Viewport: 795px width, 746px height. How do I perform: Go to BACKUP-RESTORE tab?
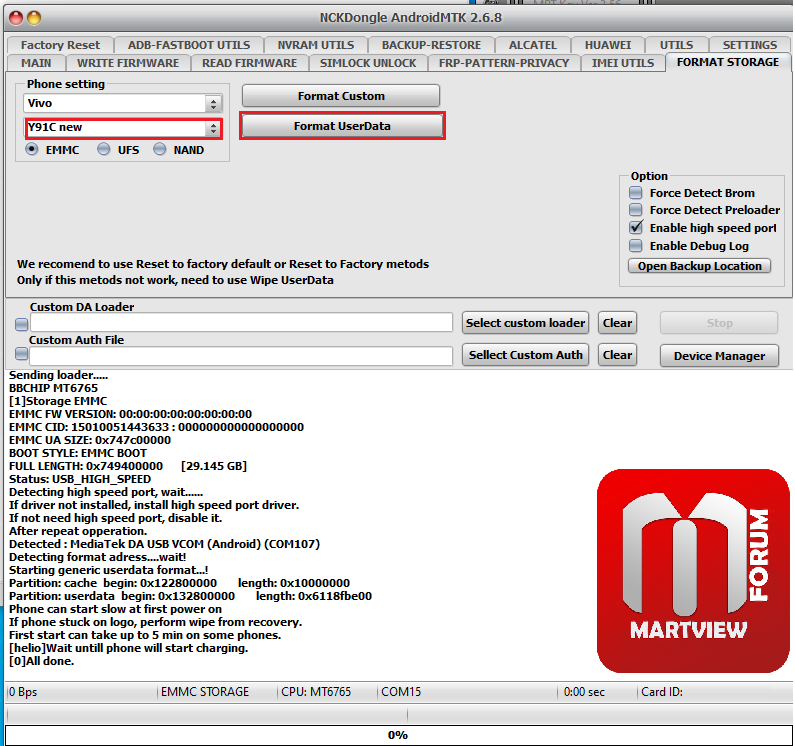(x=431, y=45)
